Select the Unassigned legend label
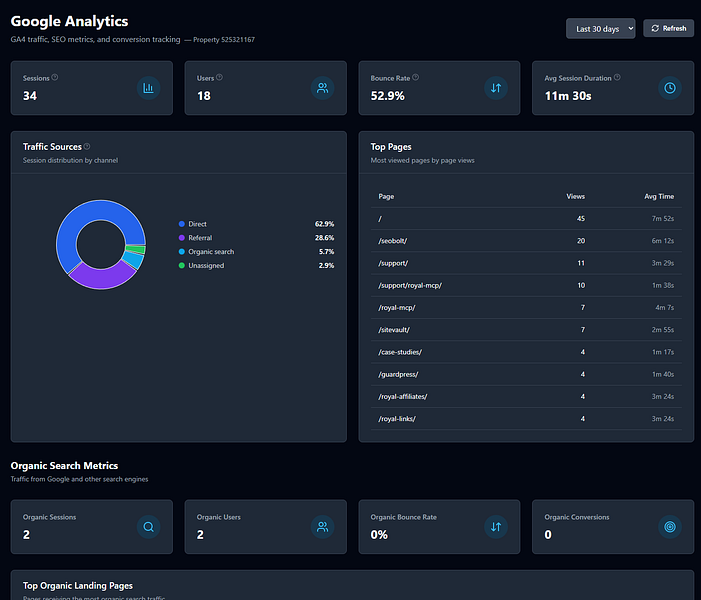The image size is (701, 600). point(206,266)
